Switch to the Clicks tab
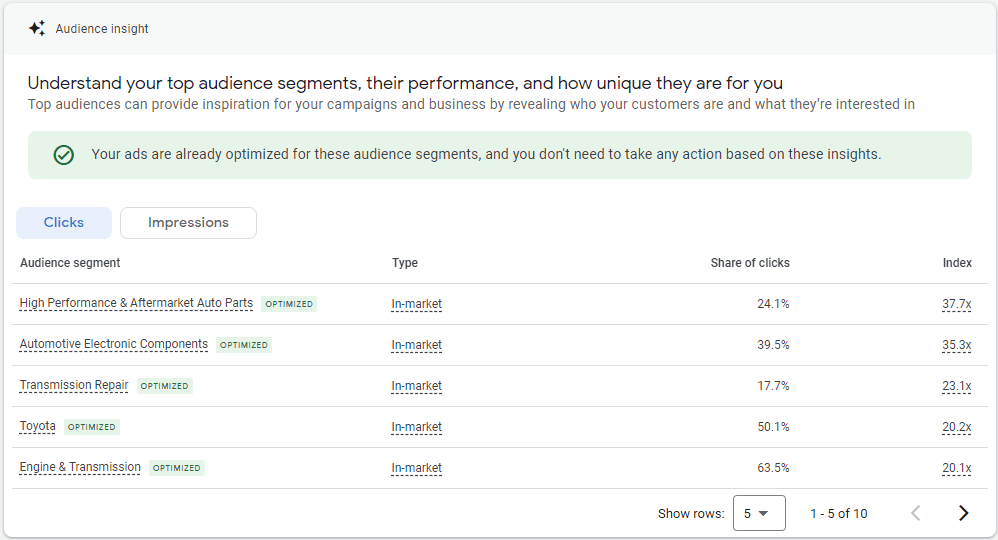Image resolution: width=998 pixels, height=540 pixels. click(x=64, y=223)
